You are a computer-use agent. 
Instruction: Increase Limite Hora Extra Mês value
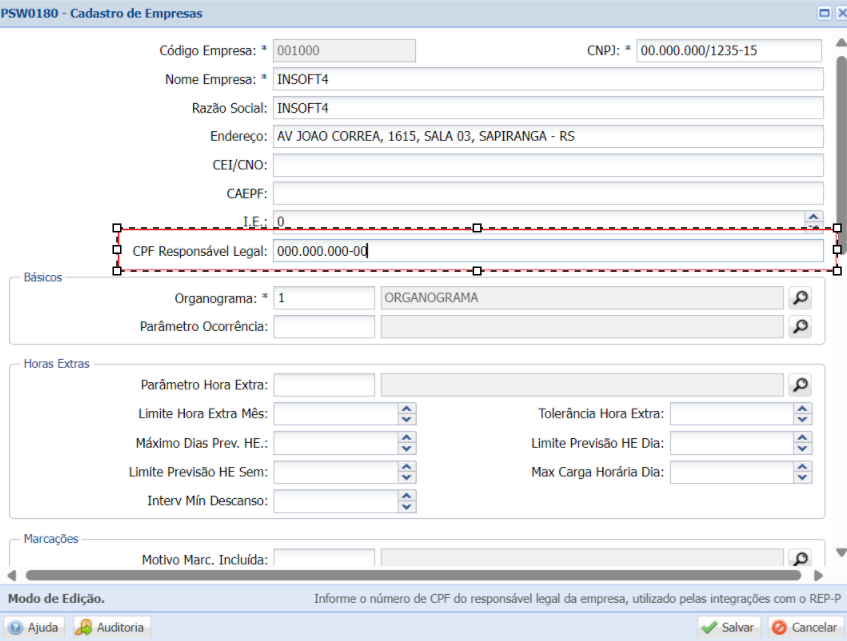(x=407, y=408)
